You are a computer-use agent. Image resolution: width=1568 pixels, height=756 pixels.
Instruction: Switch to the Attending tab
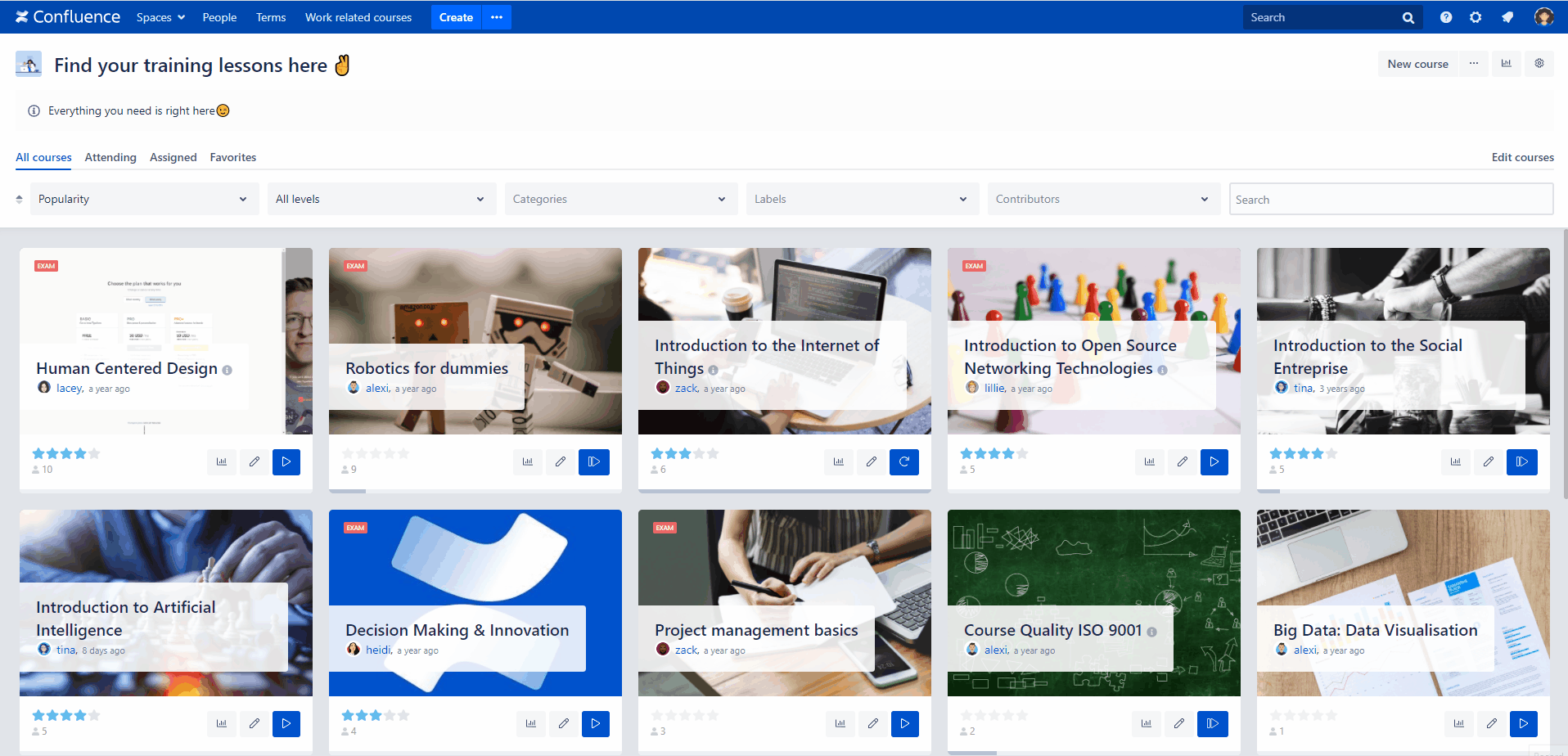tap(110, 157)
